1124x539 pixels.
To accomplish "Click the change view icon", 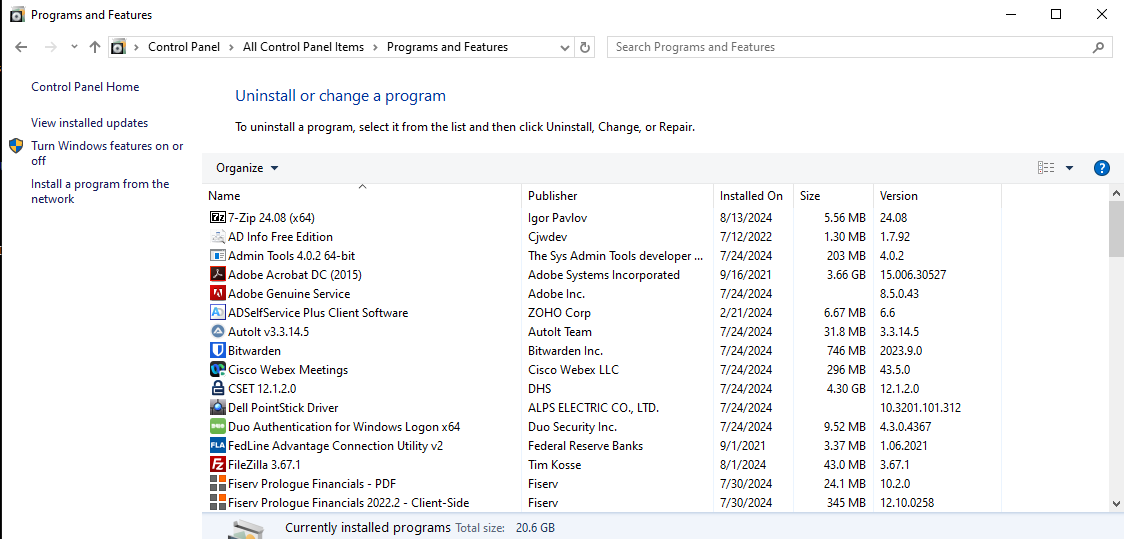I will pos(1046,168).
